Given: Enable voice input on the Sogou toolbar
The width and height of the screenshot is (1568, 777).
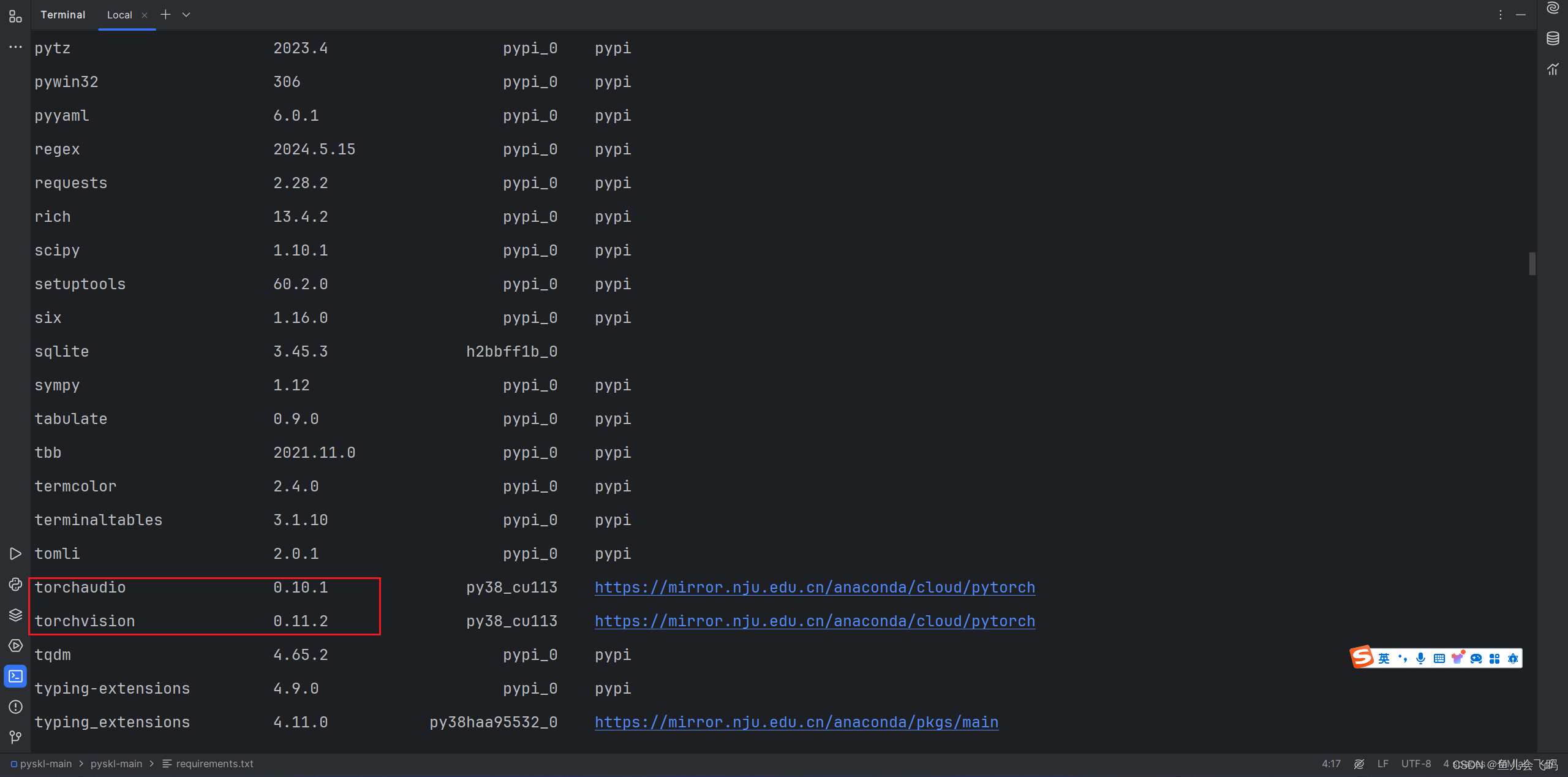Looking at the screenshot, I should (1421, 658).
